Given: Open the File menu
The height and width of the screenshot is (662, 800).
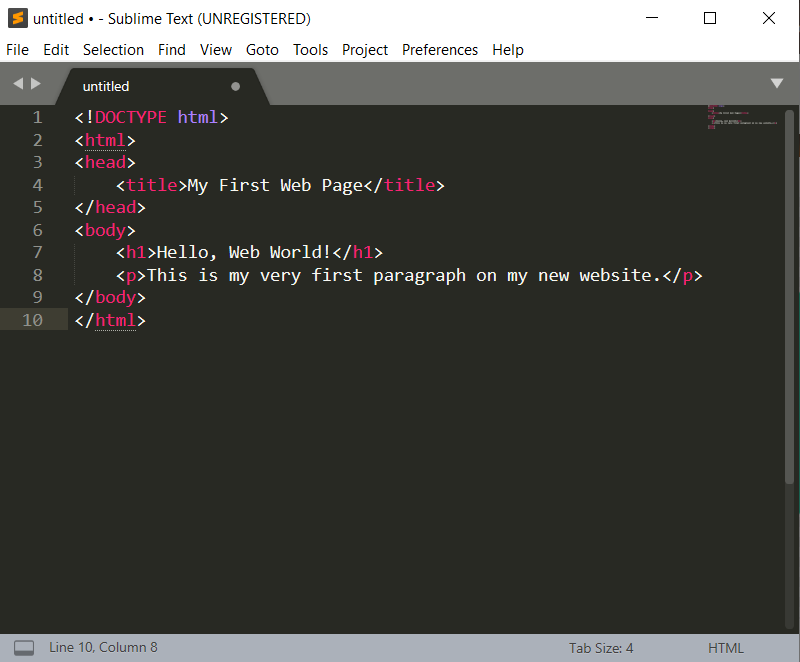Looking at the screenshot, I should pos(18,49).
